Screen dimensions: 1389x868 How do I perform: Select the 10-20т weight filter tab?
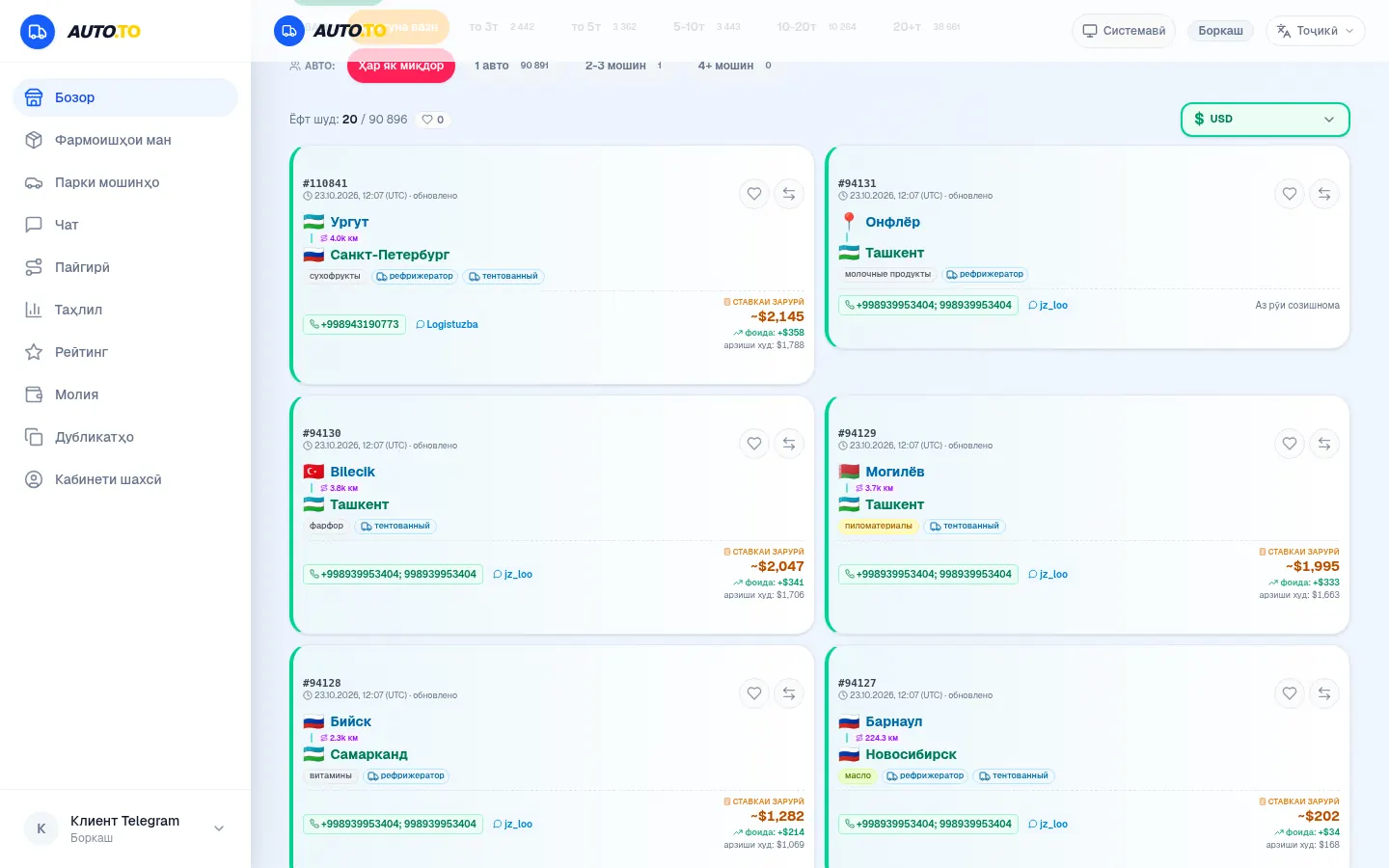[x=816, y=27]
